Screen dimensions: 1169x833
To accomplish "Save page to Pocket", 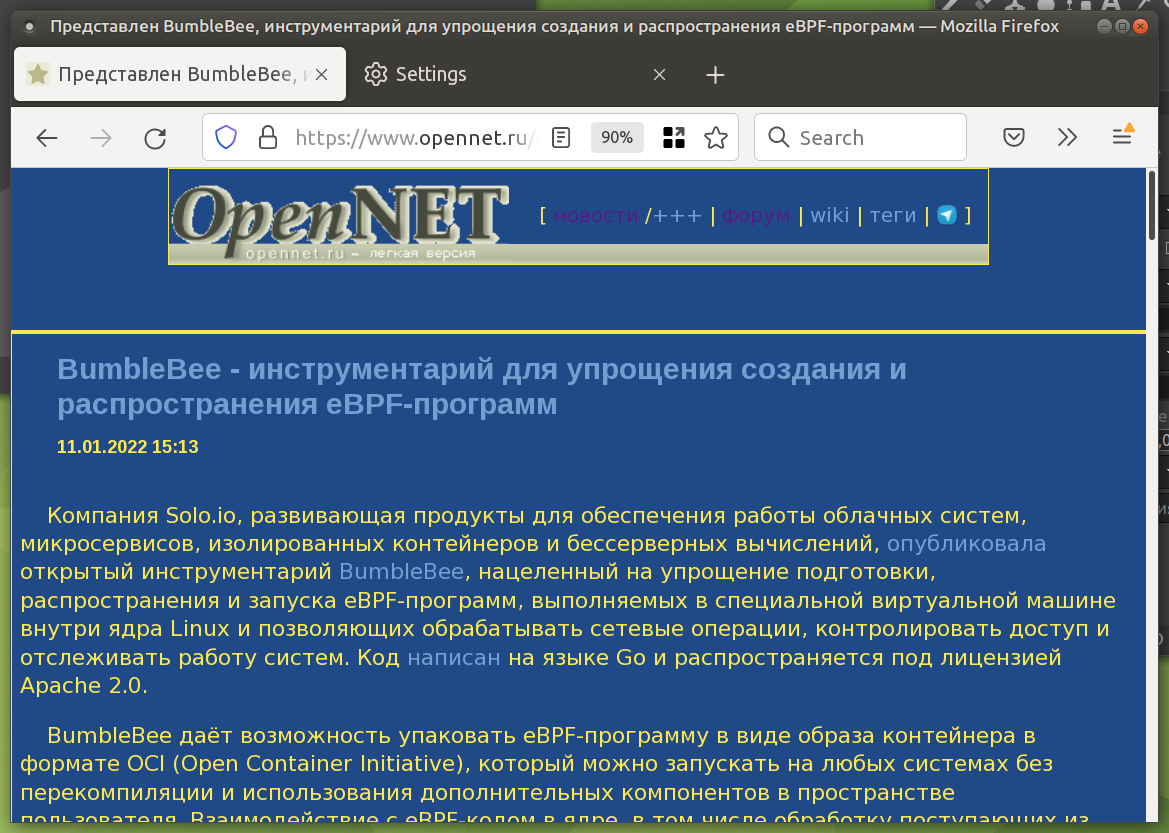I will click(x=1014, y=137).
